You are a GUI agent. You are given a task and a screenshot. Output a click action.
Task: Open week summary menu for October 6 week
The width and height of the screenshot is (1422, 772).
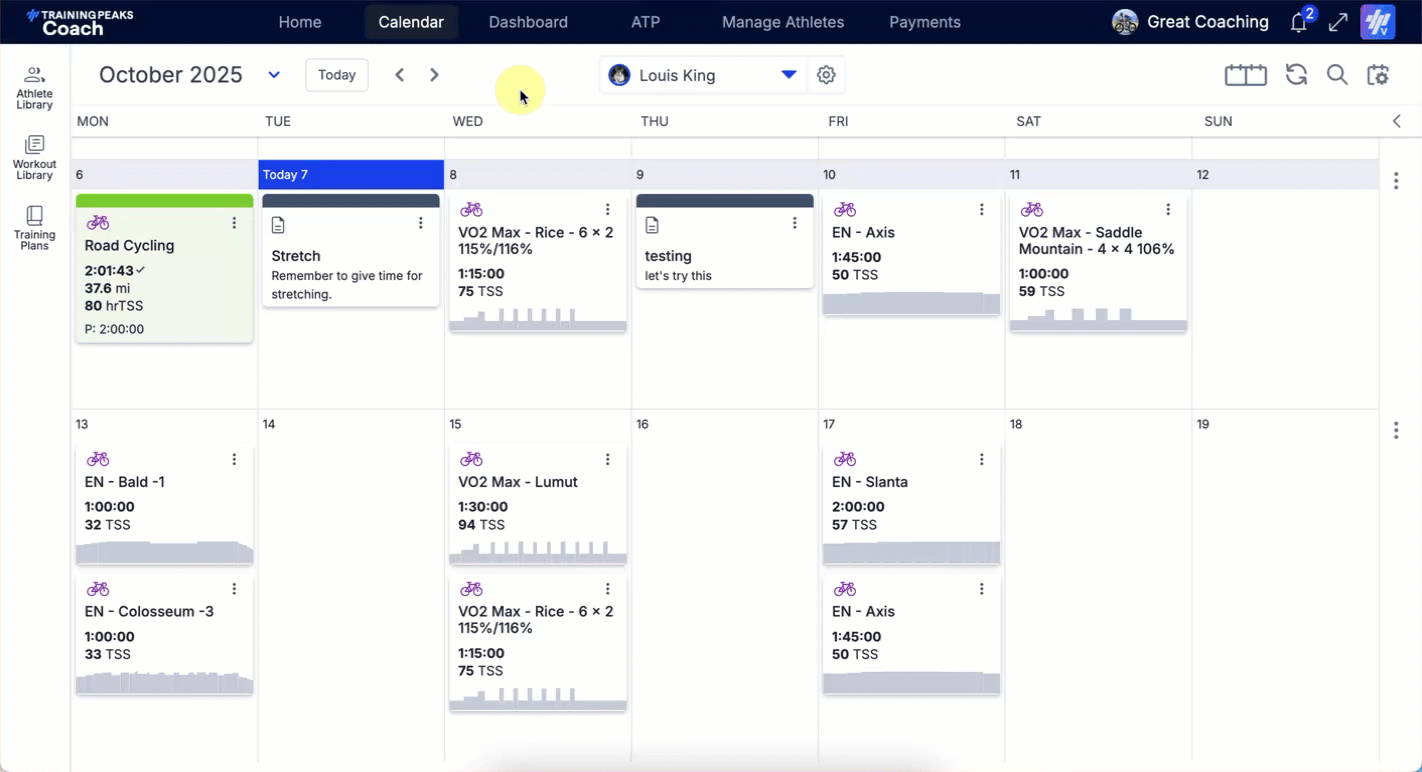(x=1396, y=181)
